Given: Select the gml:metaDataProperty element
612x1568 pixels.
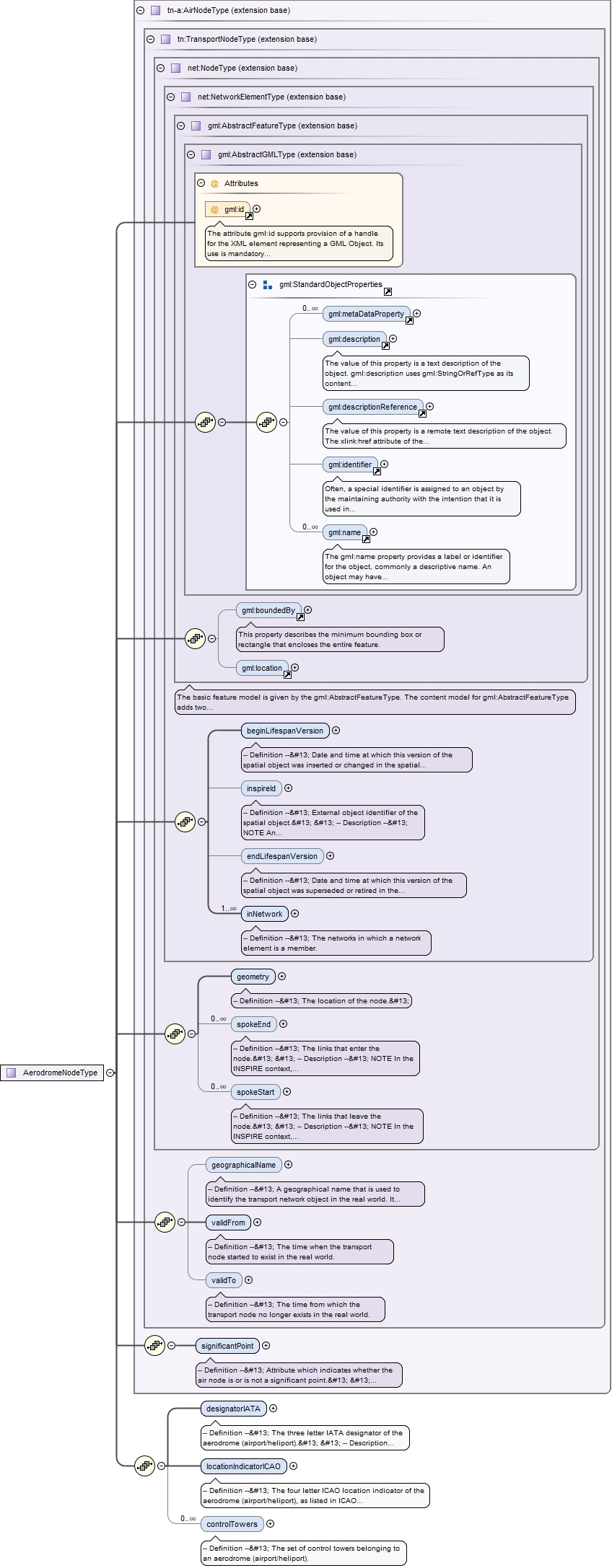Looking at the screenshot, I should (366, 314).
